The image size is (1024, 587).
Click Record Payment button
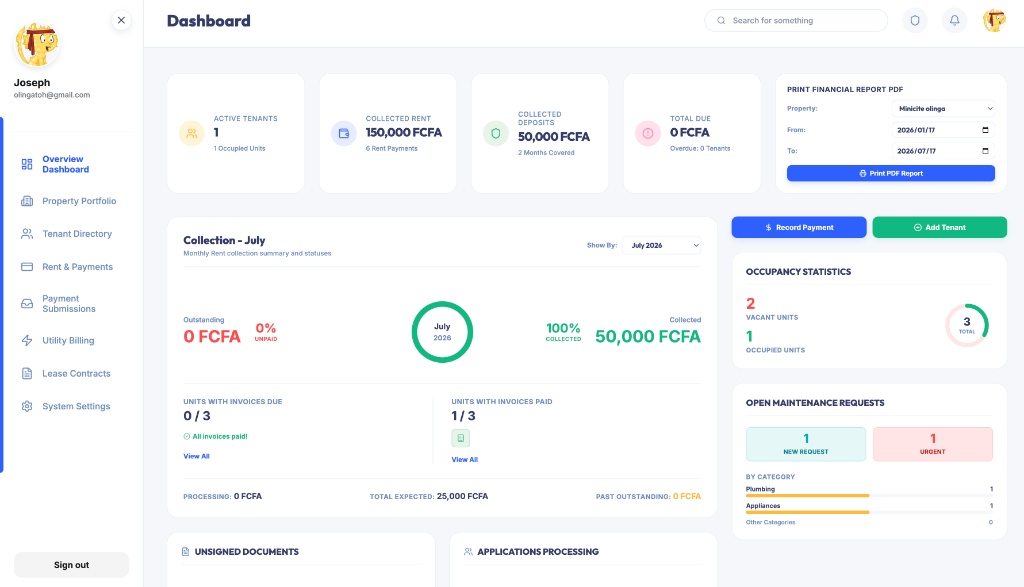799,227
